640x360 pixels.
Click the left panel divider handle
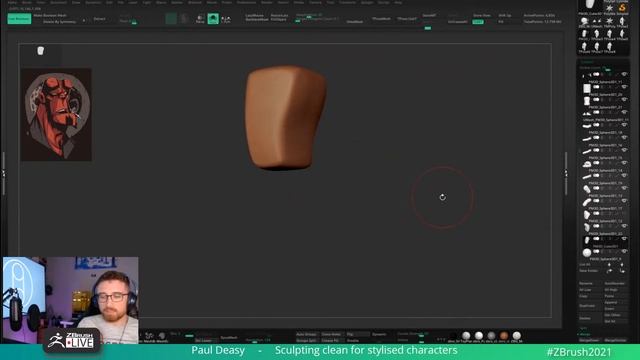pos(4,174)
